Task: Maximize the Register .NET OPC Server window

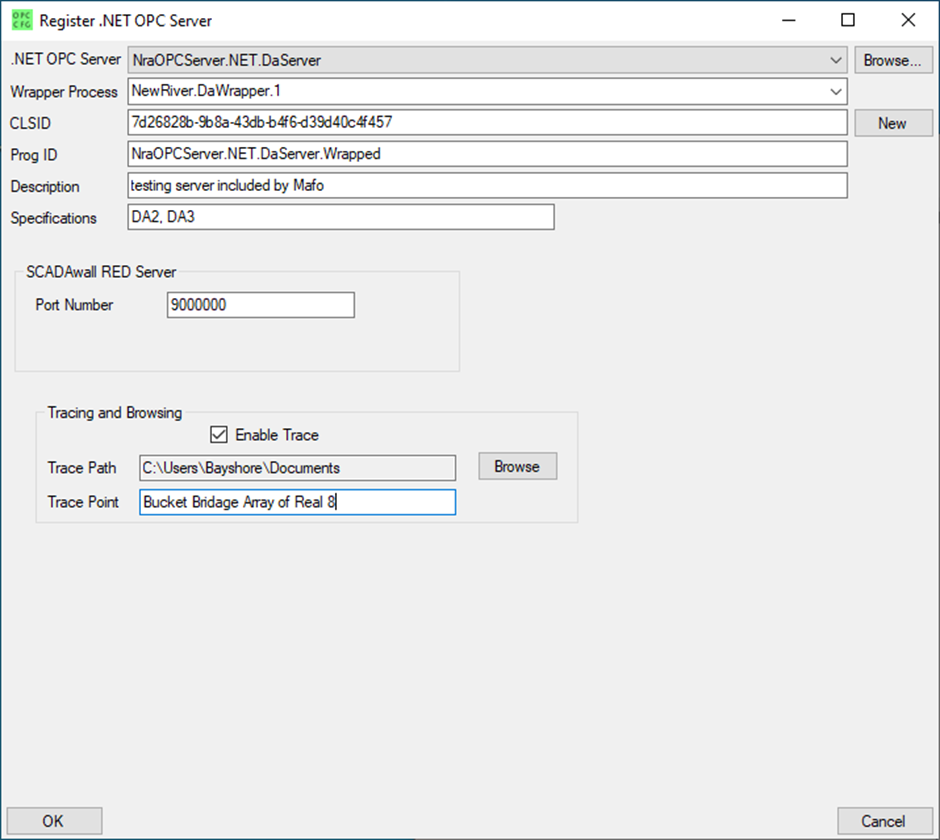Action: (x=848, y=20)
